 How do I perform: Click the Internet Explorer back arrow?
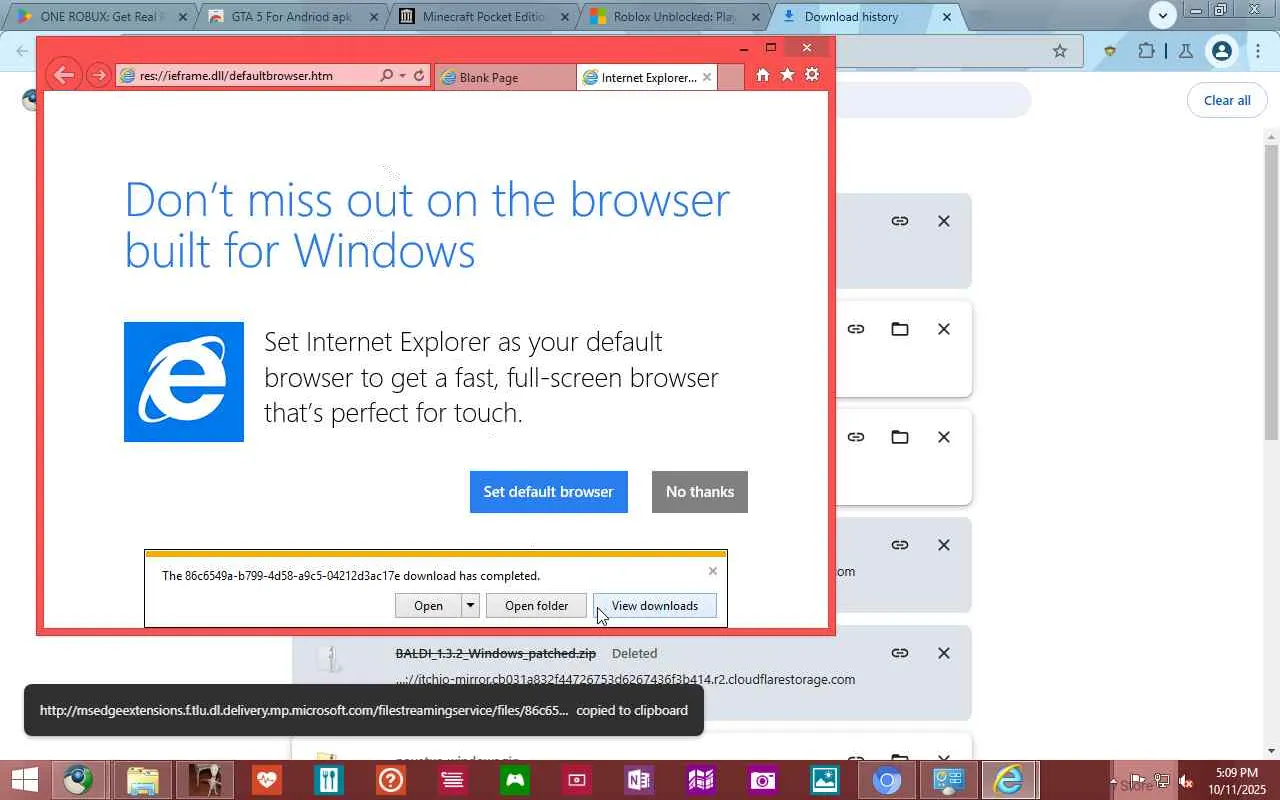[63, 75]
